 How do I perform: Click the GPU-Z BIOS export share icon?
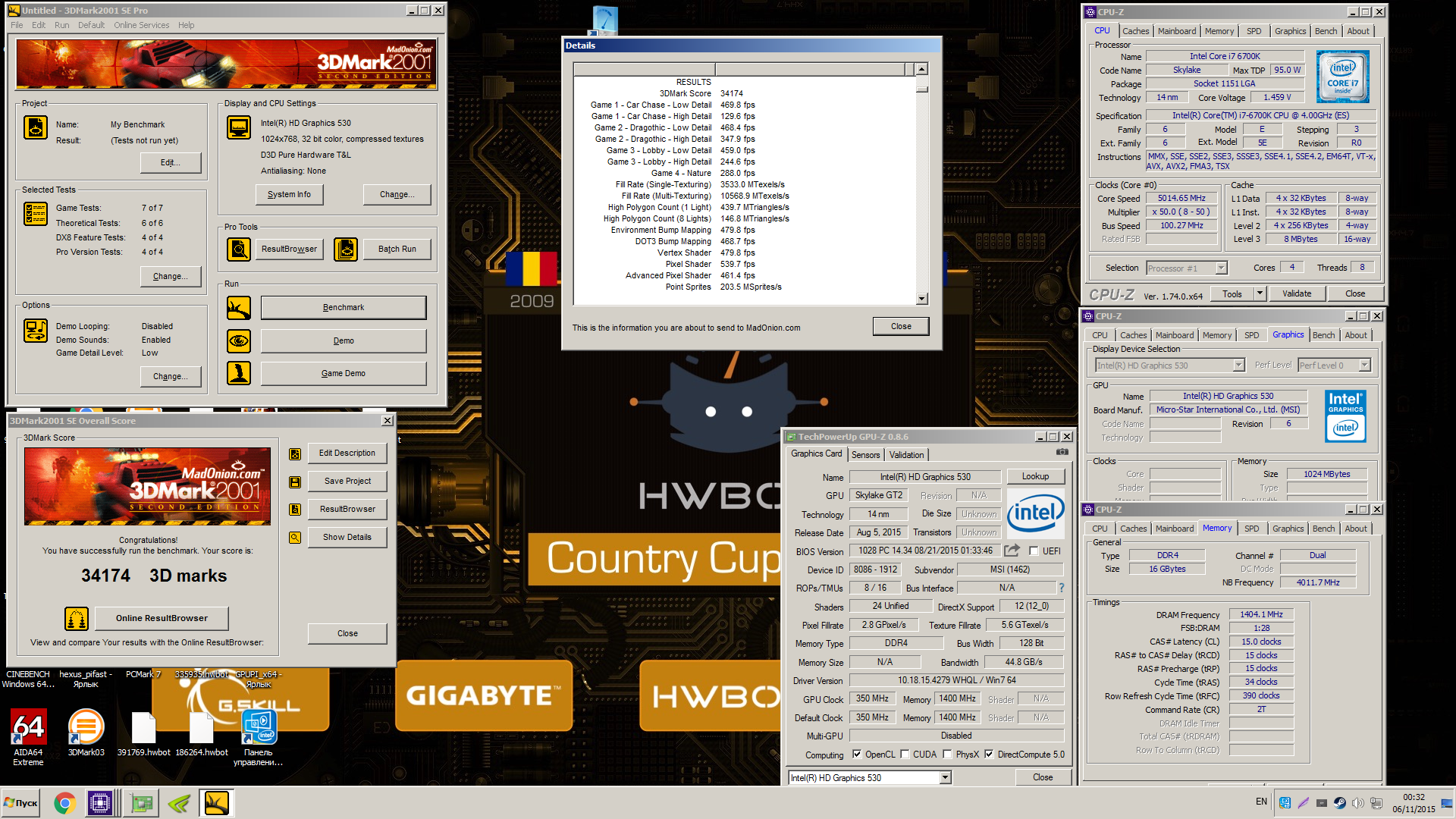tap(1012, 551)
